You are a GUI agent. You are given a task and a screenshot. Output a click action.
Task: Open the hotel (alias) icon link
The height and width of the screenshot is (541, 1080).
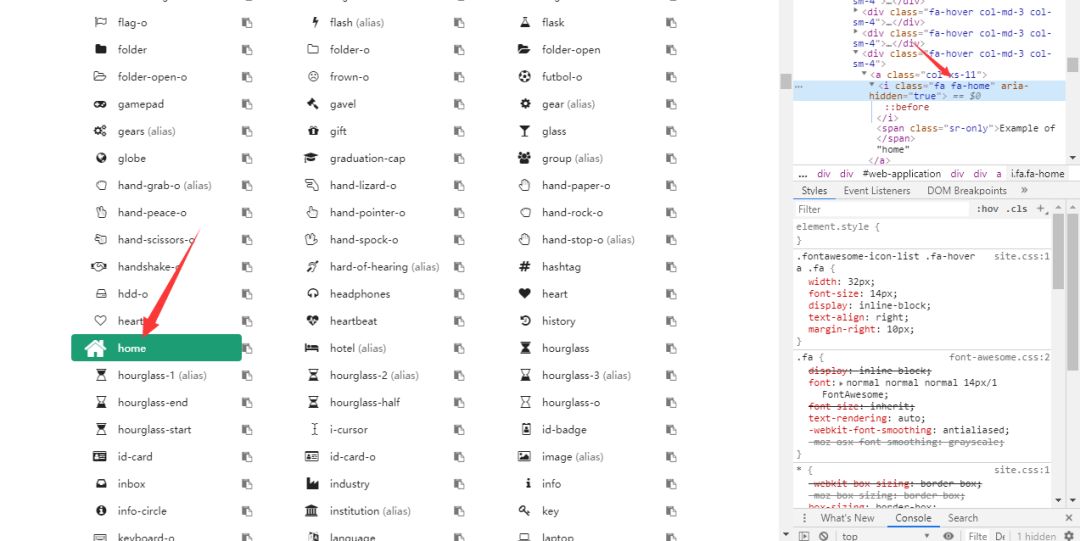357,348
